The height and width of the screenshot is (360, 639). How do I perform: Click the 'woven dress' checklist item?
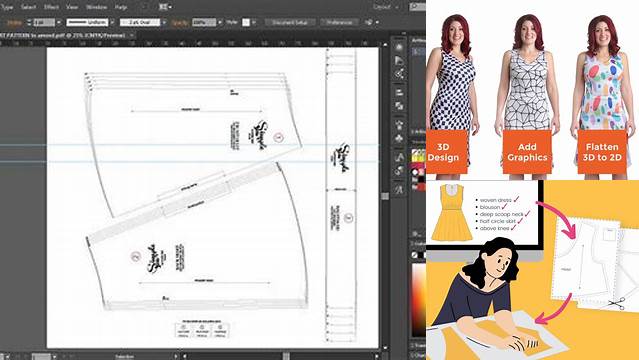click(496, 200)
